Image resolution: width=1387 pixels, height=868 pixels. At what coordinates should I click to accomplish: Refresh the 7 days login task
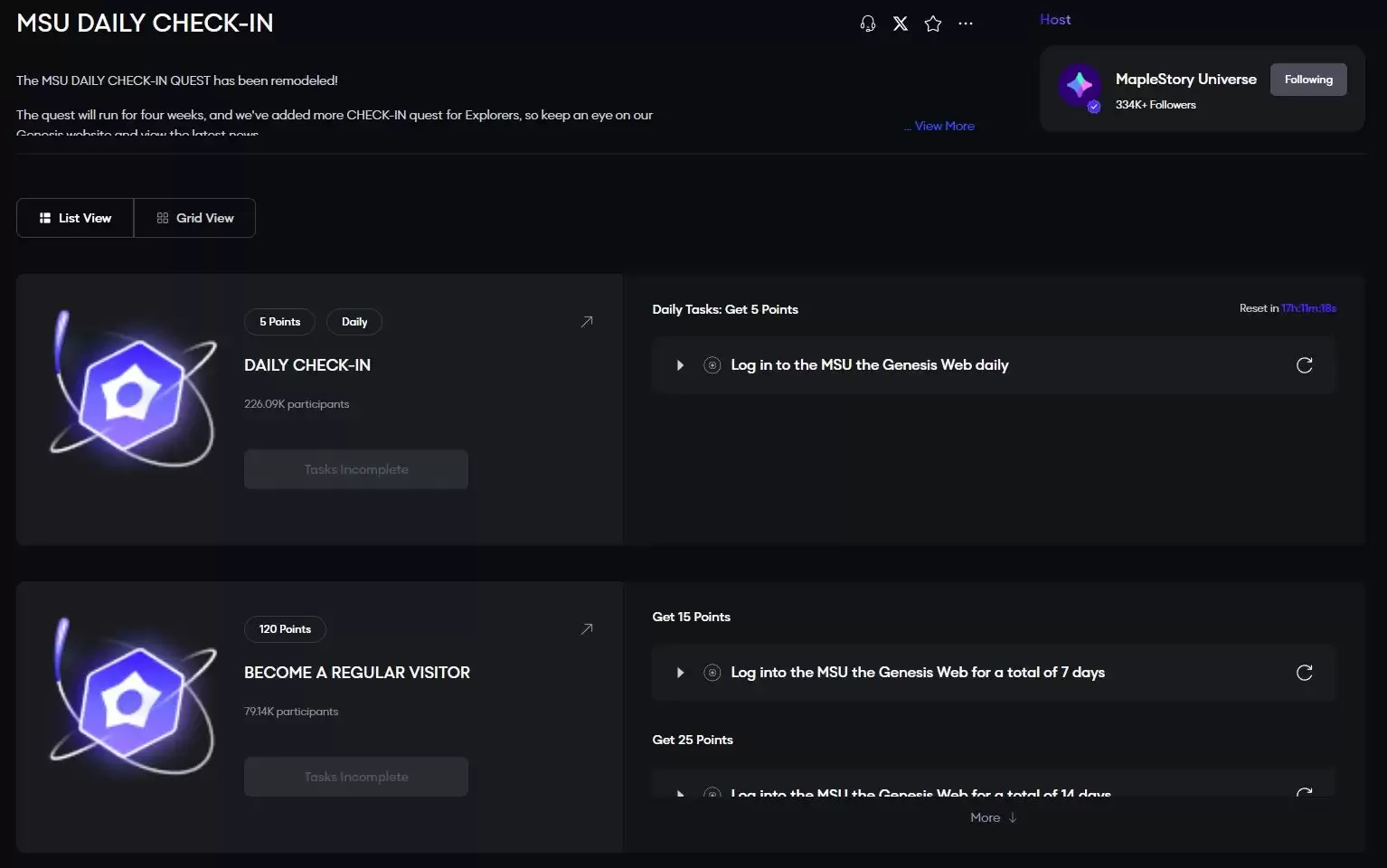[1304, 673]
